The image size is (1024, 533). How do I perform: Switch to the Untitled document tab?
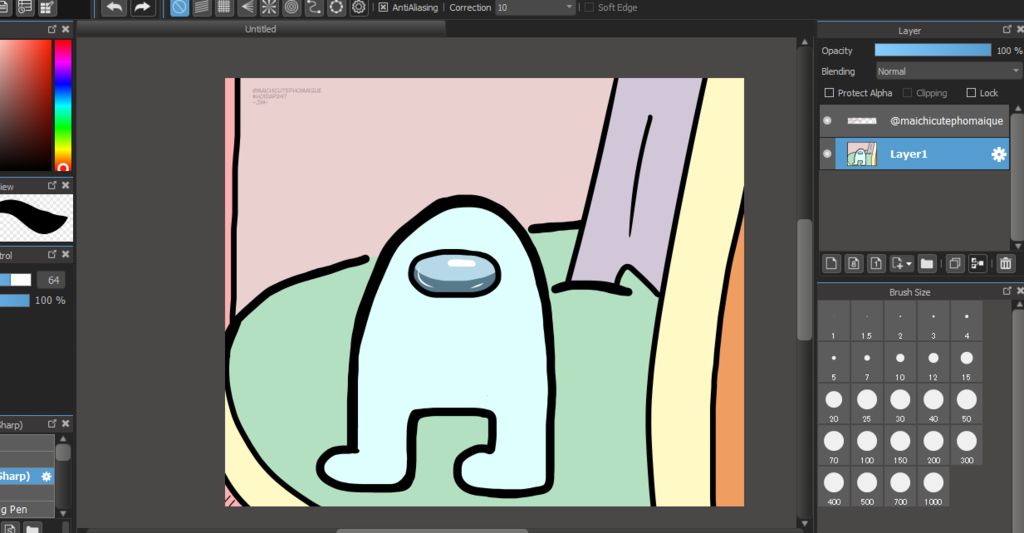click(x=261, y=29)
